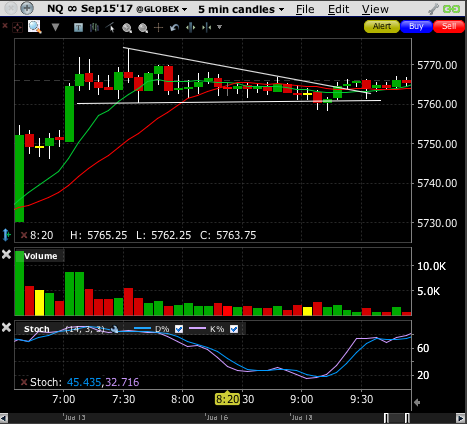Image resolution: width=467 pixels, height=424 pixels.
Task: Click scrollbar right arrow
Action: pyautogui.click(x=460, y=418)
